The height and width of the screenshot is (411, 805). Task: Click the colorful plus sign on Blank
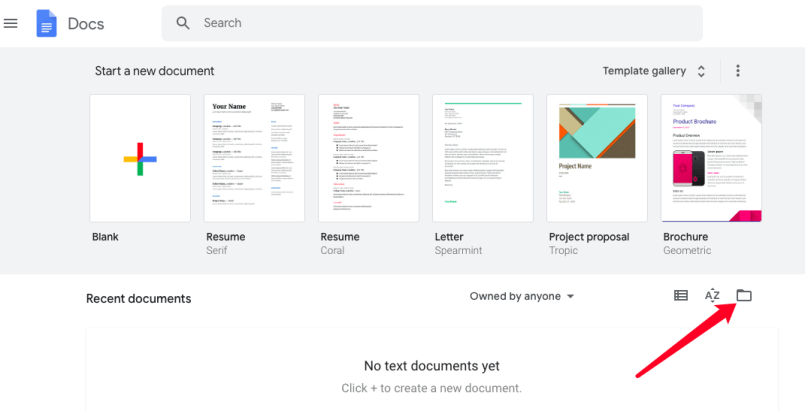[x=140, y=158]
